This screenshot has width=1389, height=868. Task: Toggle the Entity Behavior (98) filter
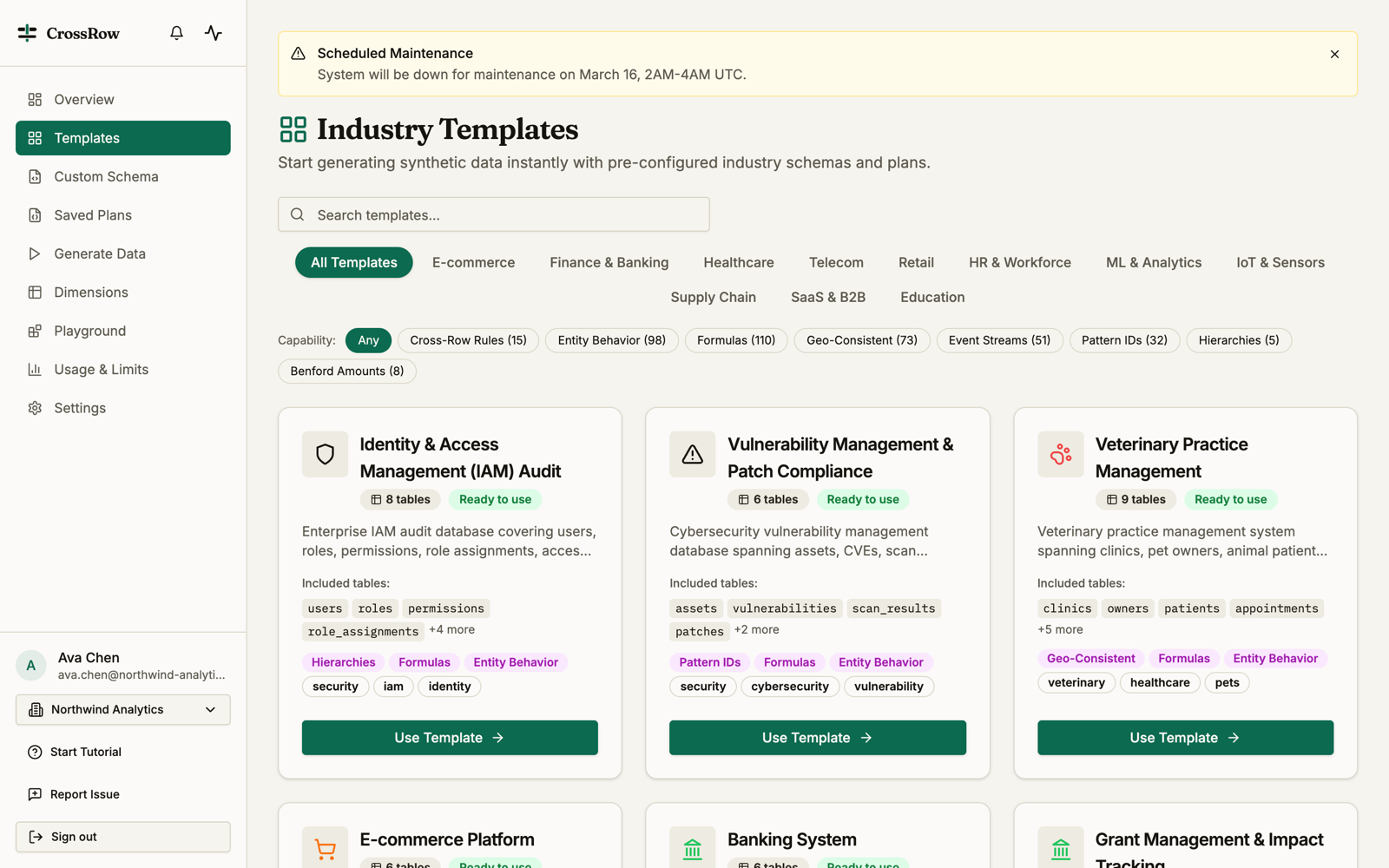[612, 340]
